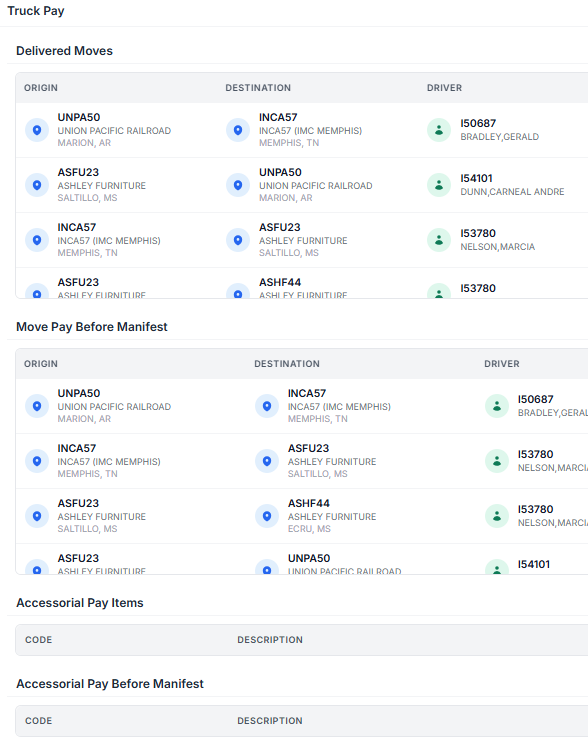Click the Move Pay Before Manifest section heading
This screenshot has width=588, height=756.
pyautogui.click(x=92, y=327)
